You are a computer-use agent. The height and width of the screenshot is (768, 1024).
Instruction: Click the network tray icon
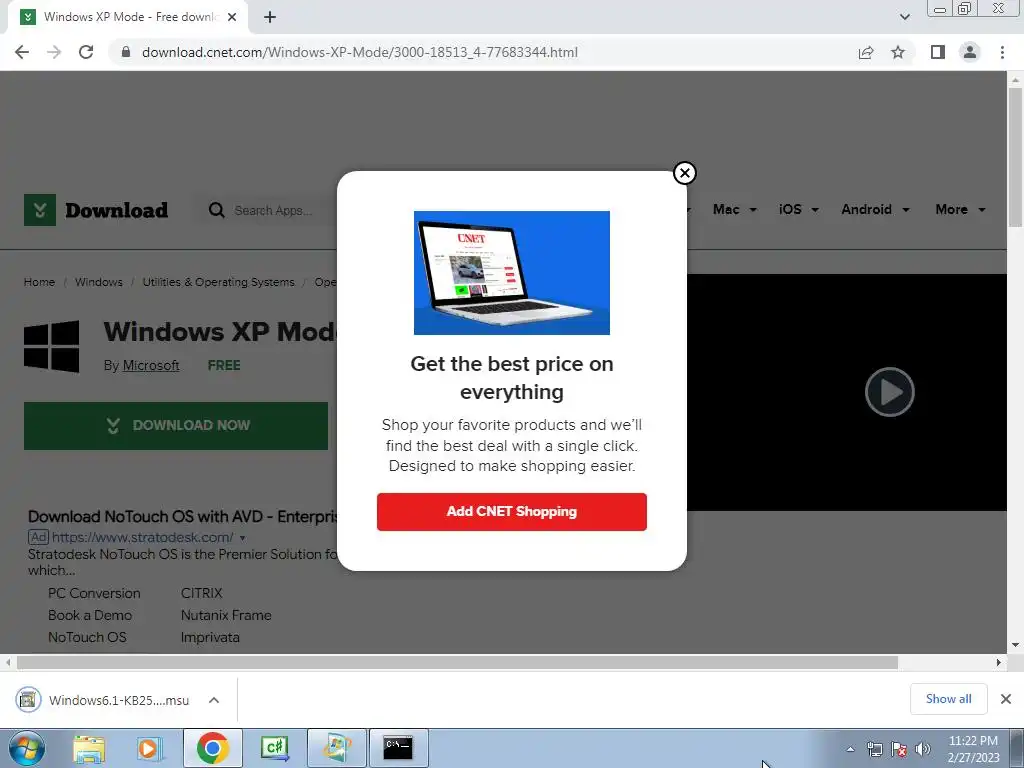pos(874,749)
